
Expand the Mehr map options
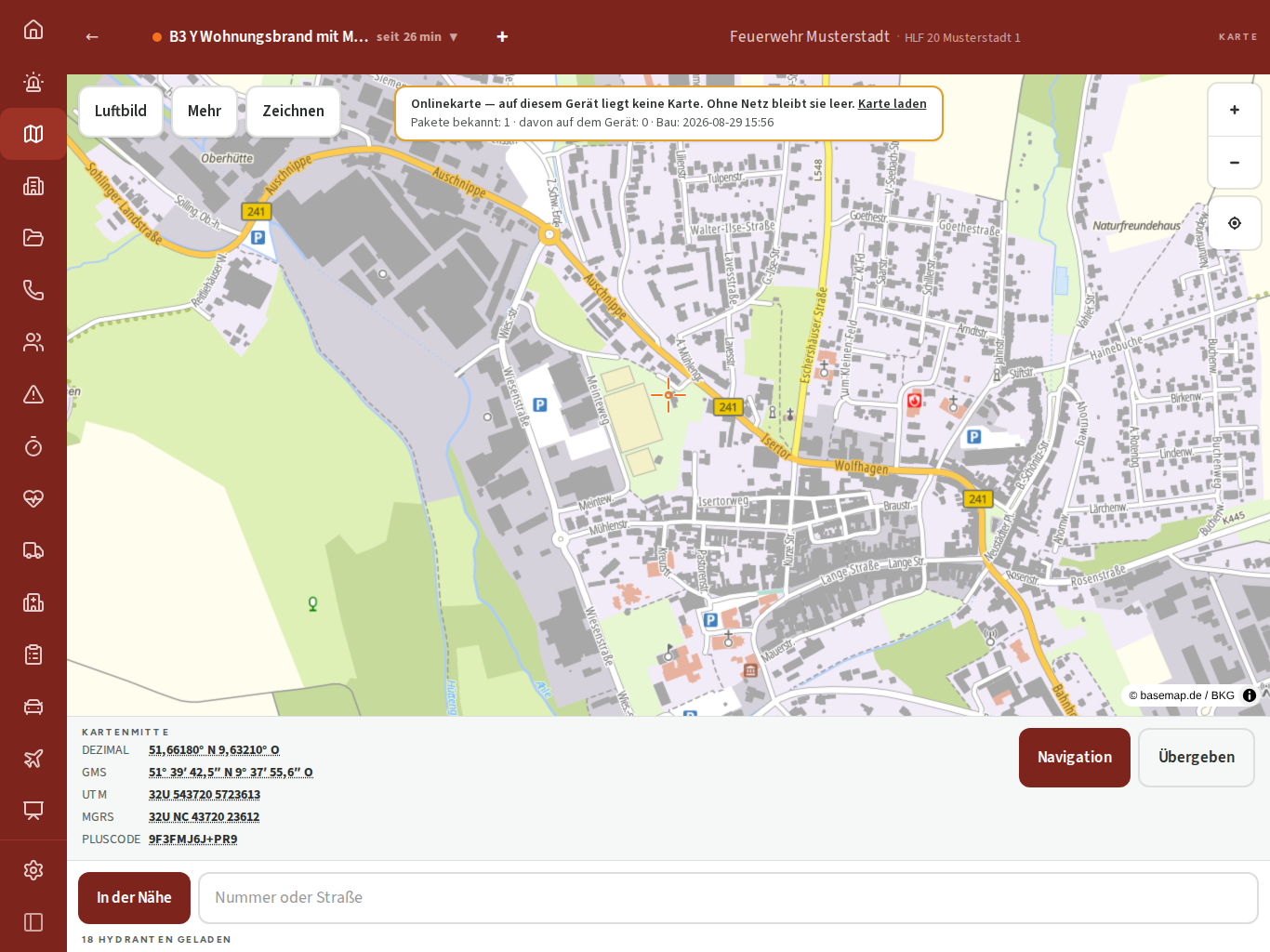205,111
